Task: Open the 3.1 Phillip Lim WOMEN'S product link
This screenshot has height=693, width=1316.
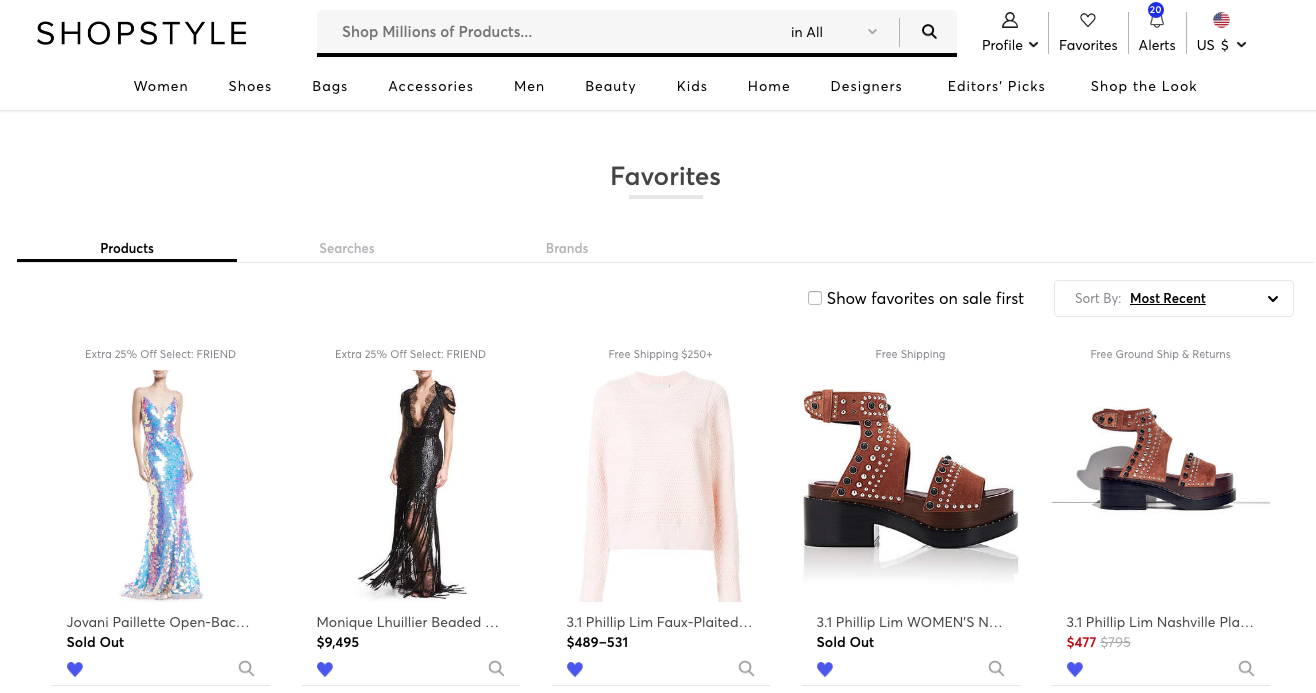Action: click(909, 622)
